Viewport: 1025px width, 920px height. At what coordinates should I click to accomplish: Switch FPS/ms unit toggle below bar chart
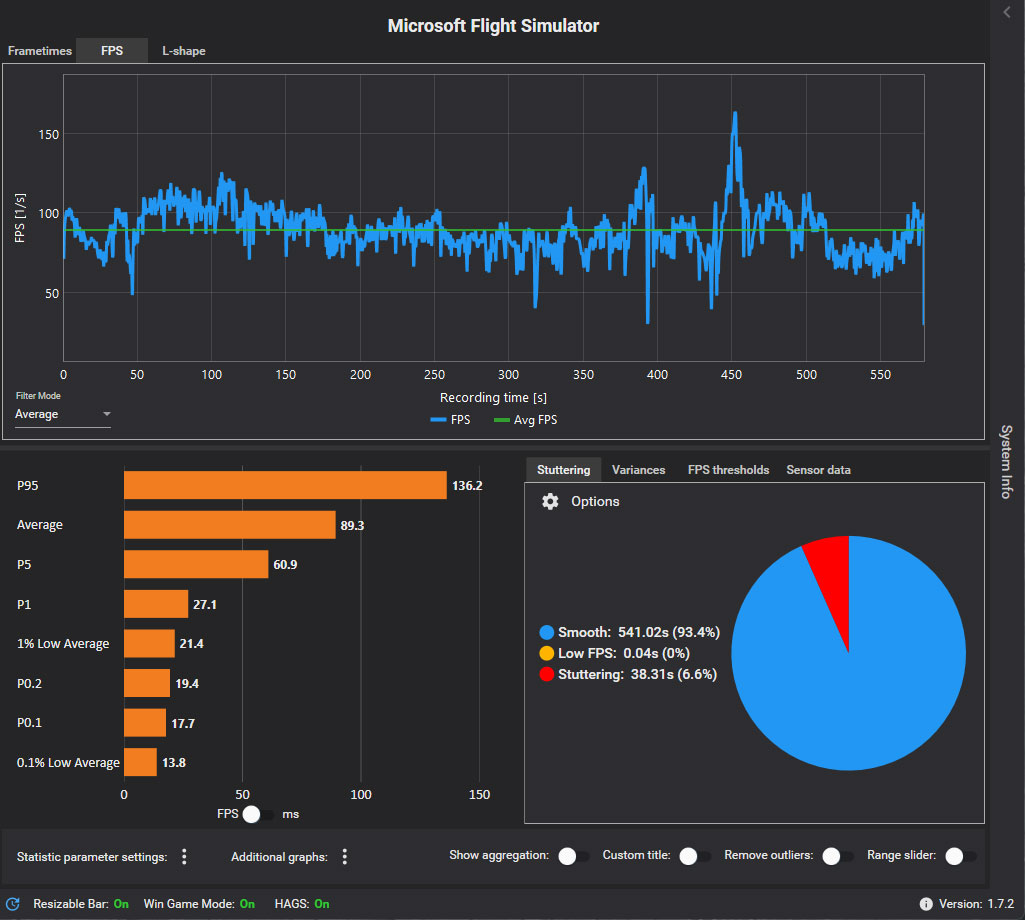tap(258, 814)
